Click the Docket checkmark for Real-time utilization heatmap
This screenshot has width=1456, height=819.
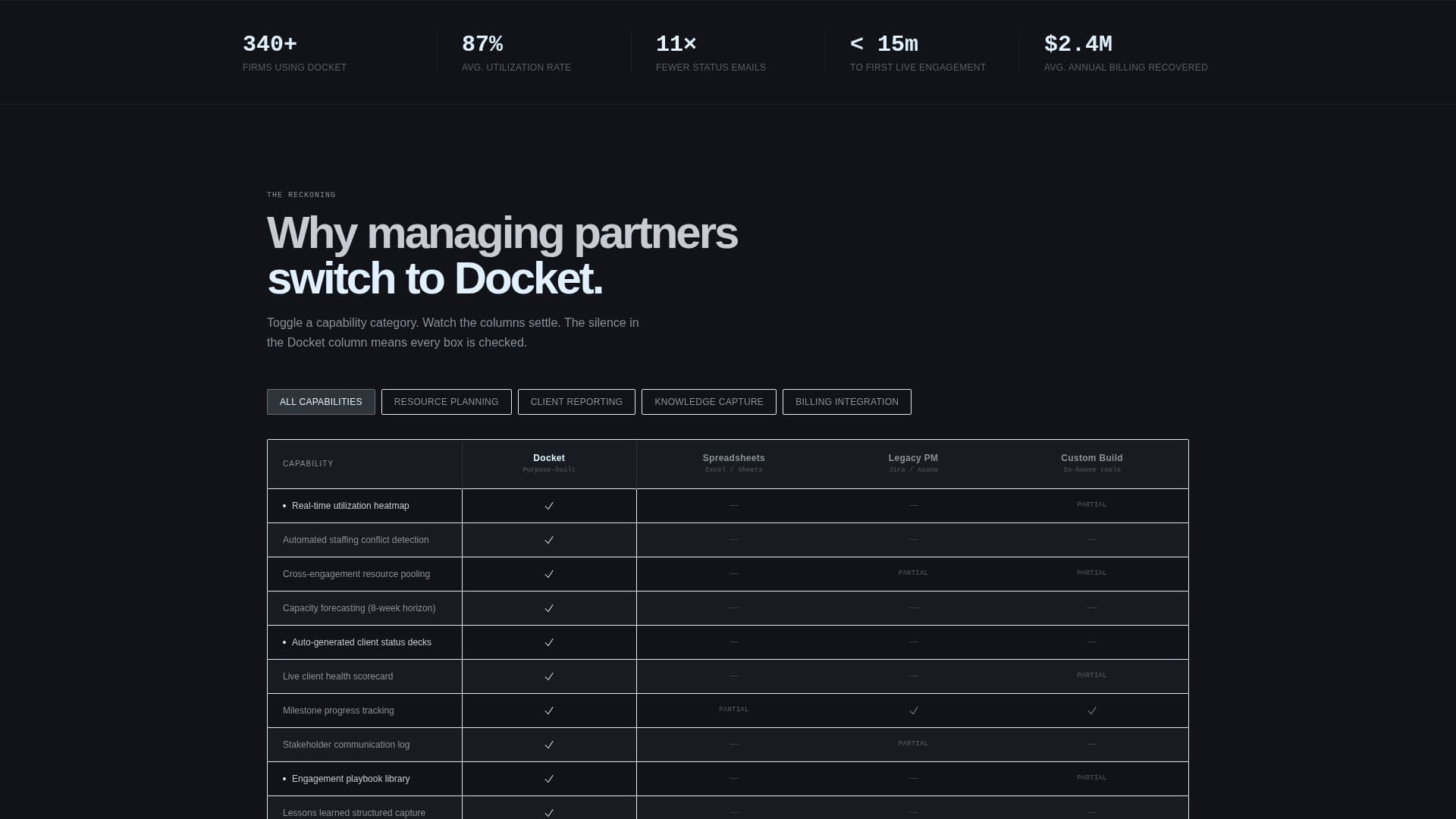(548, 506)
